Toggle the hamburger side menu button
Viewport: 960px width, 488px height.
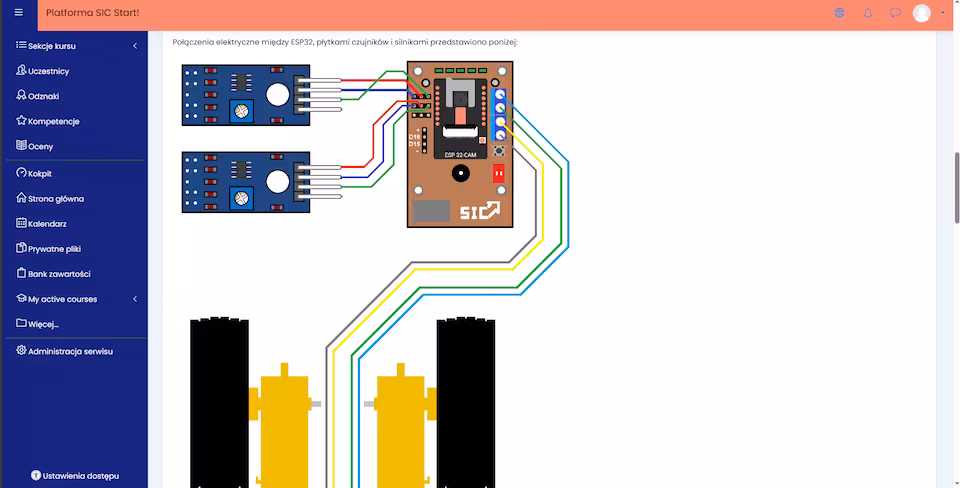(18, 12)
